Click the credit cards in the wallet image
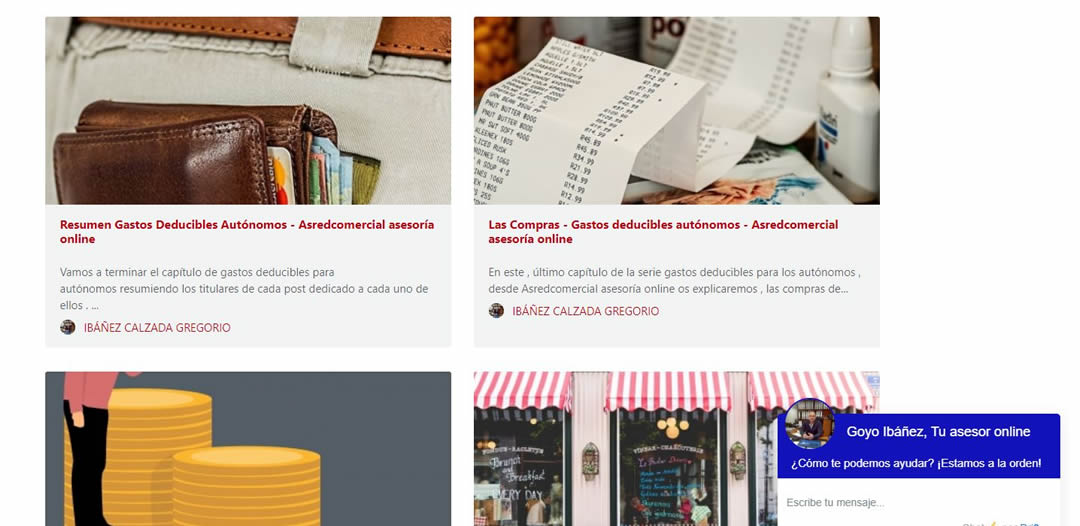Image resolution: width=1080 pixels, height=526 pixels. pos(281,176)
